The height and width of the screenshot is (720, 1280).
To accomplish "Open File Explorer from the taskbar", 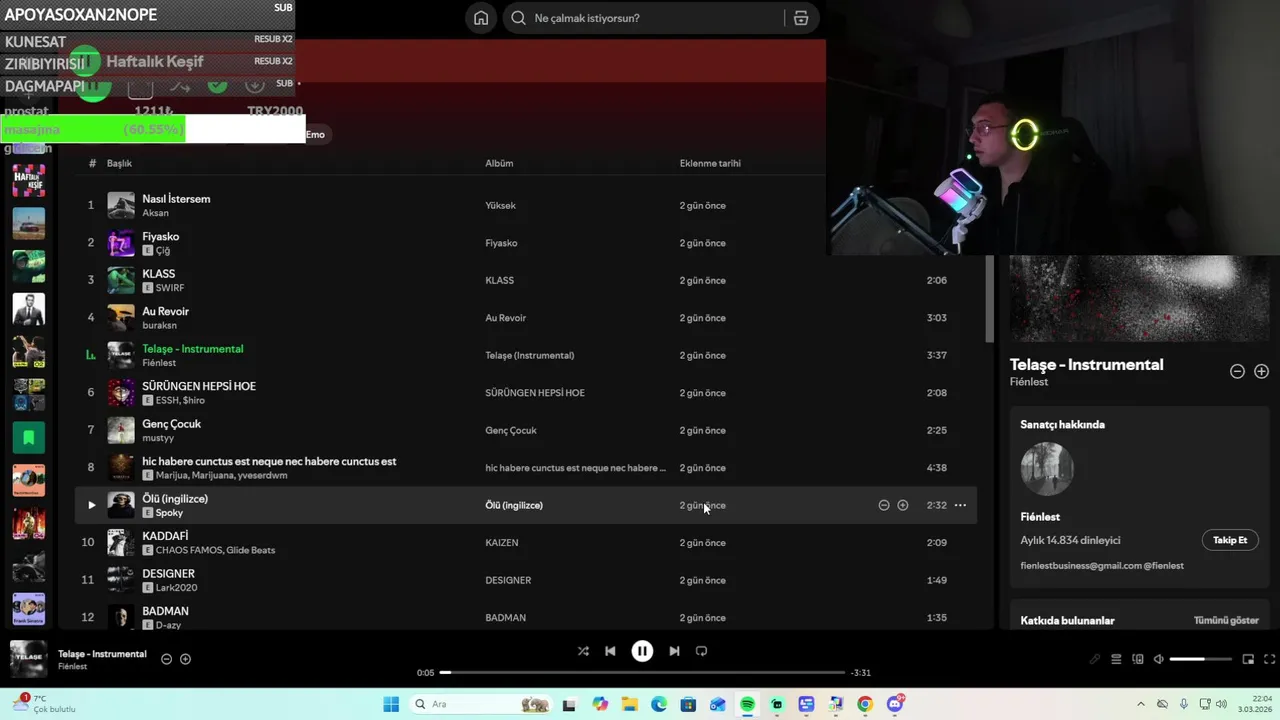I will [x=629, y=704].
